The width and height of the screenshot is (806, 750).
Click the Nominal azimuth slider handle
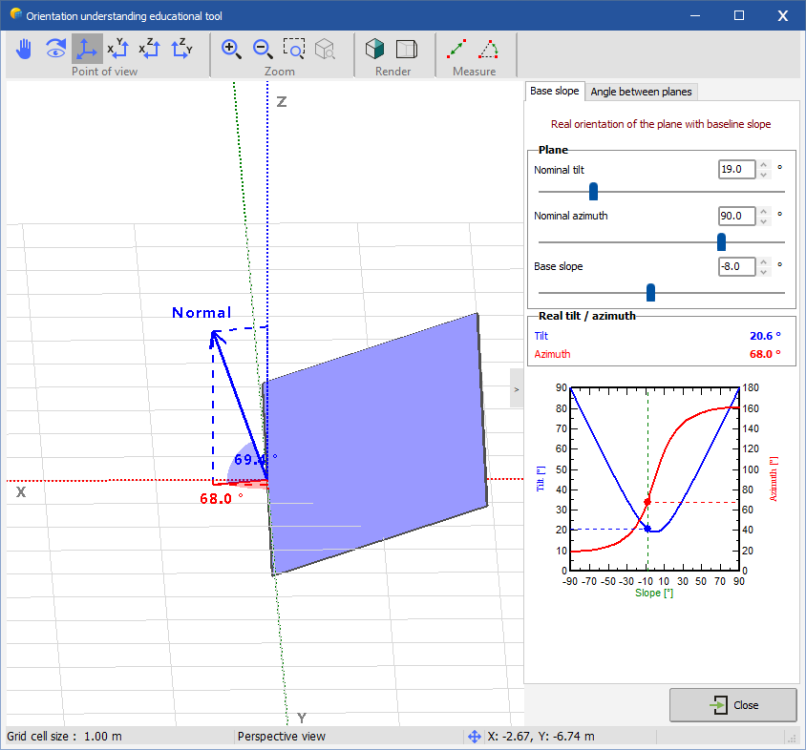(721, 242)
